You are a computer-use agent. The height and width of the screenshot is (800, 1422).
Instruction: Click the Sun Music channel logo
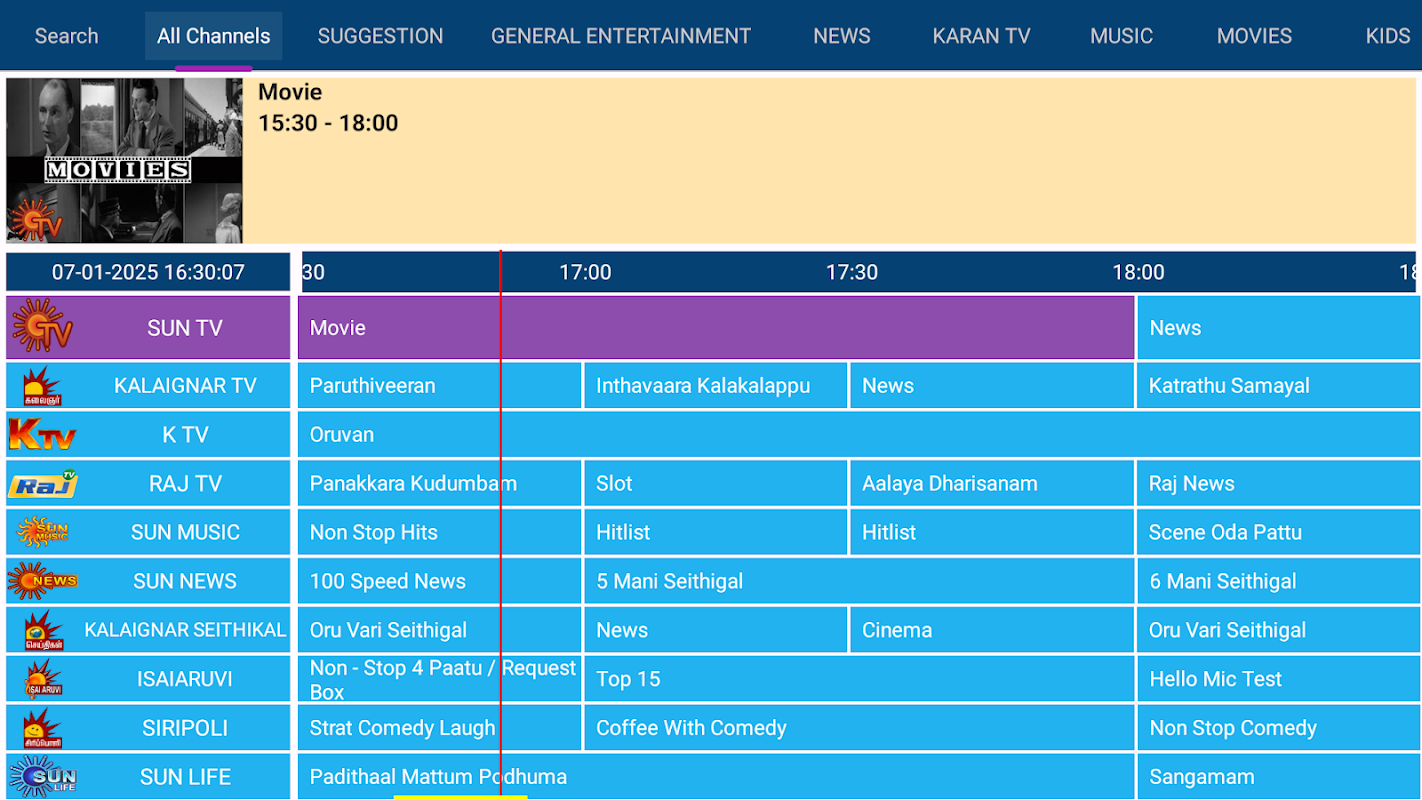42,532
